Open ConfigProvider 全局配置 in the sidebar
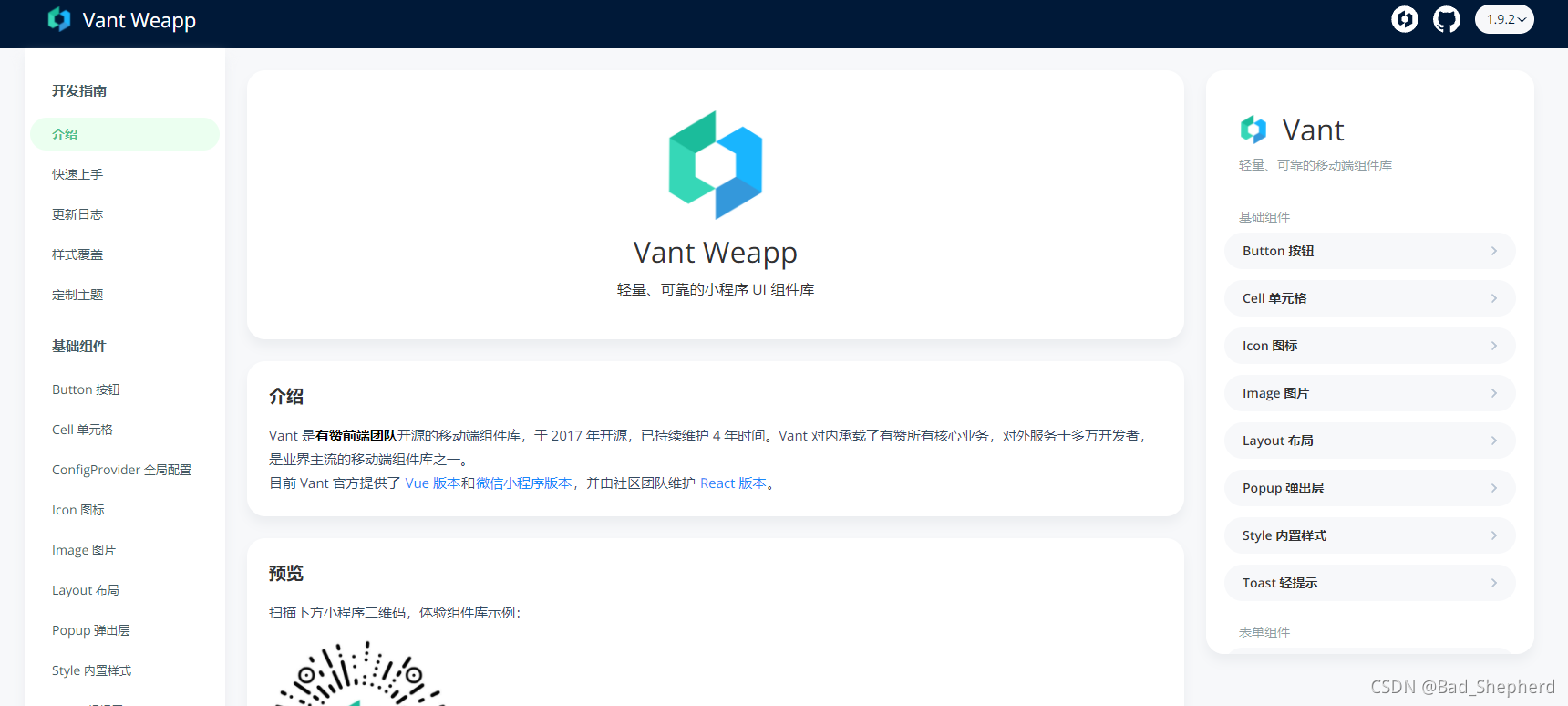 point(121,470)
